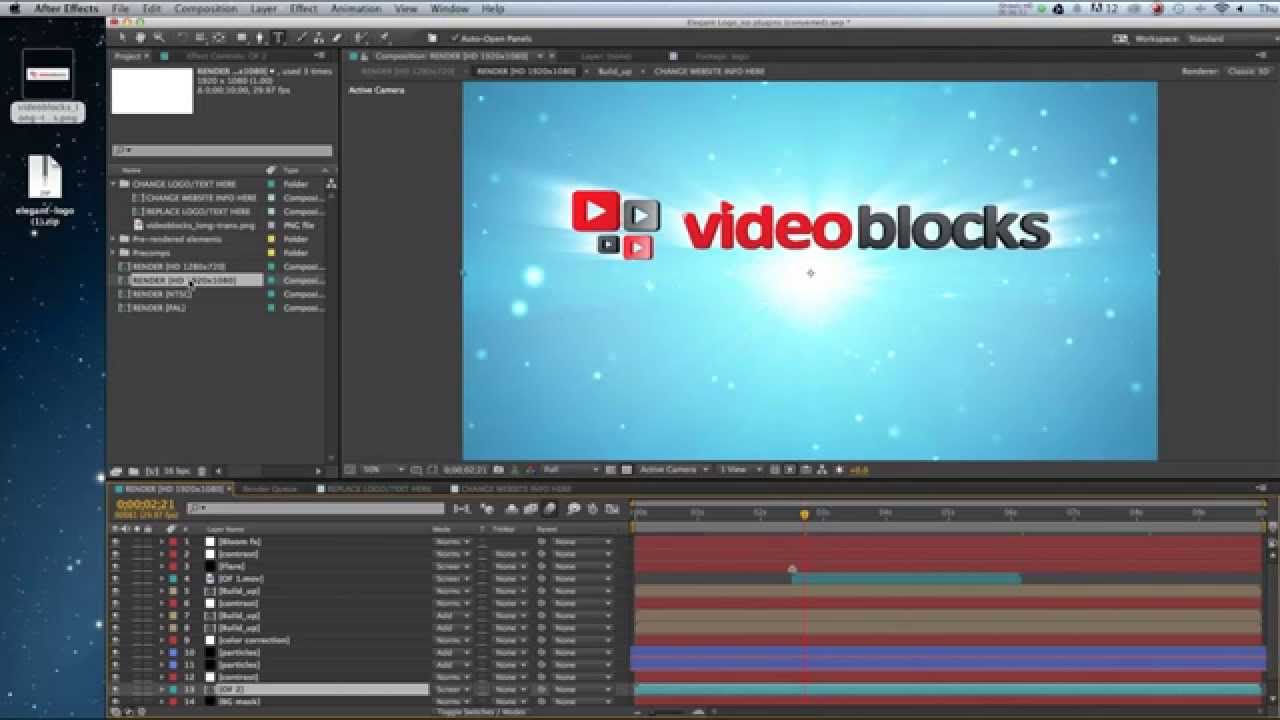Open the Active Camera view dropdown
The width and height of the screenshot is (1280, 720).
[x=673, y=469]
